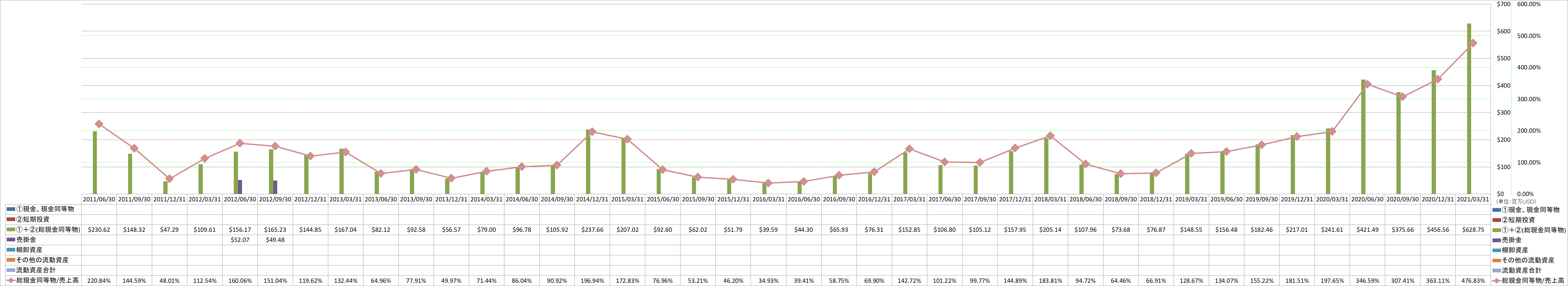
Task: Click the $109.61 value
Action: (x=204, y=230)
